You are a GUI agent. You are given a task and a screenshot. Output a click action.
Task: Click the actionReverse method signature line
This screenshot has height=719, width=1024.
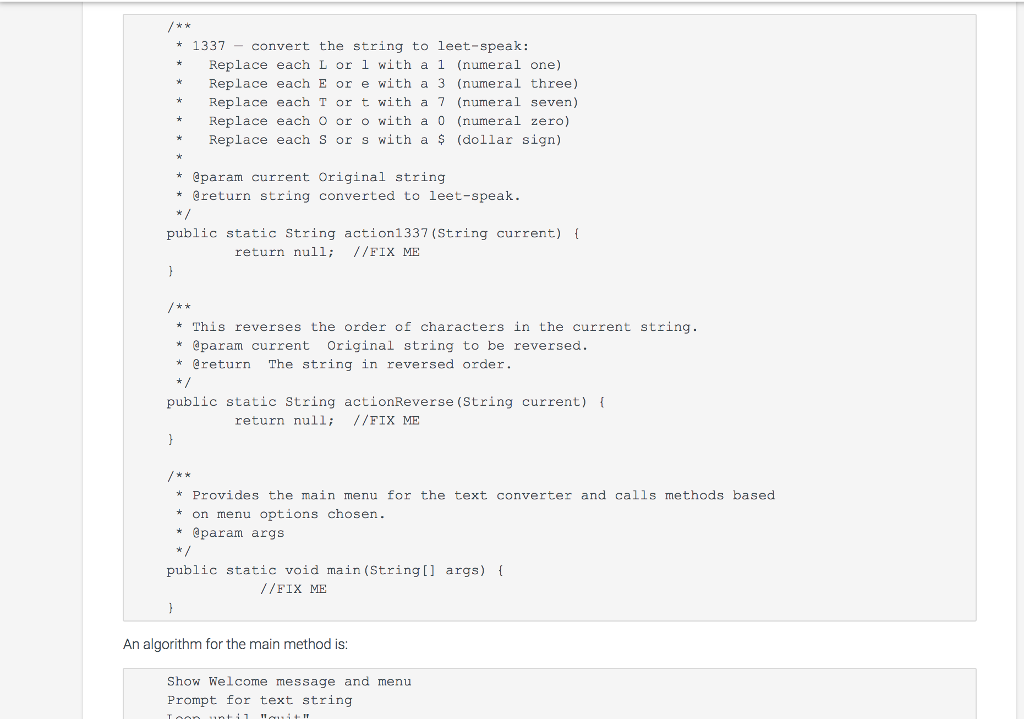386,402
